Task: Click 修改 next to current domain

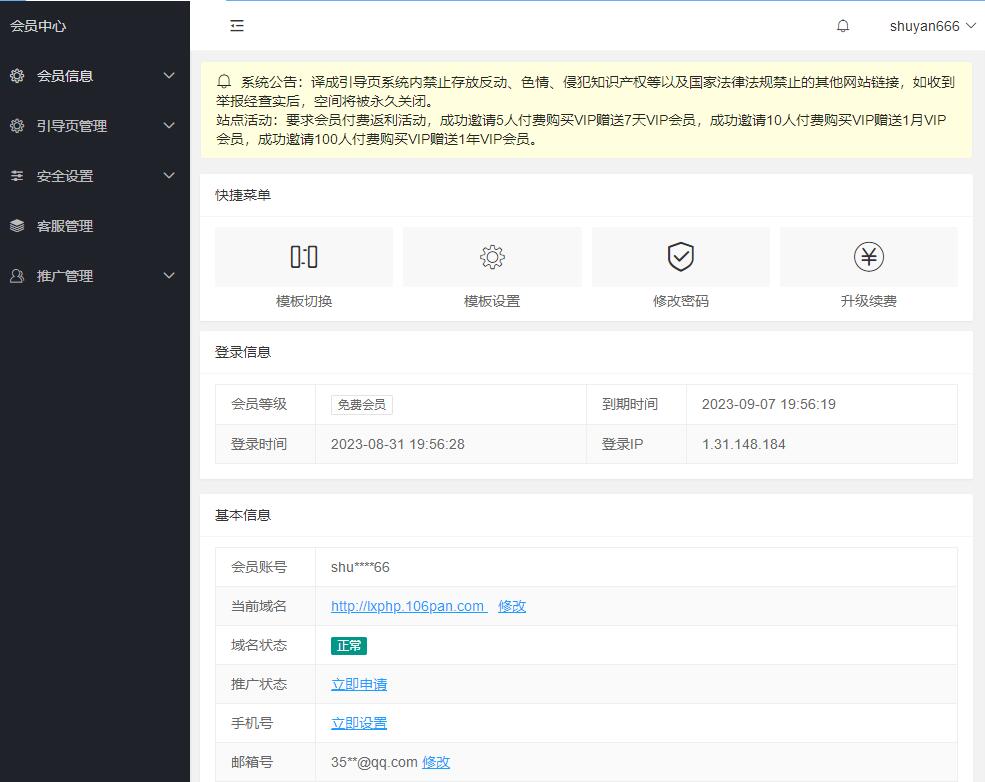Action: 512,606
